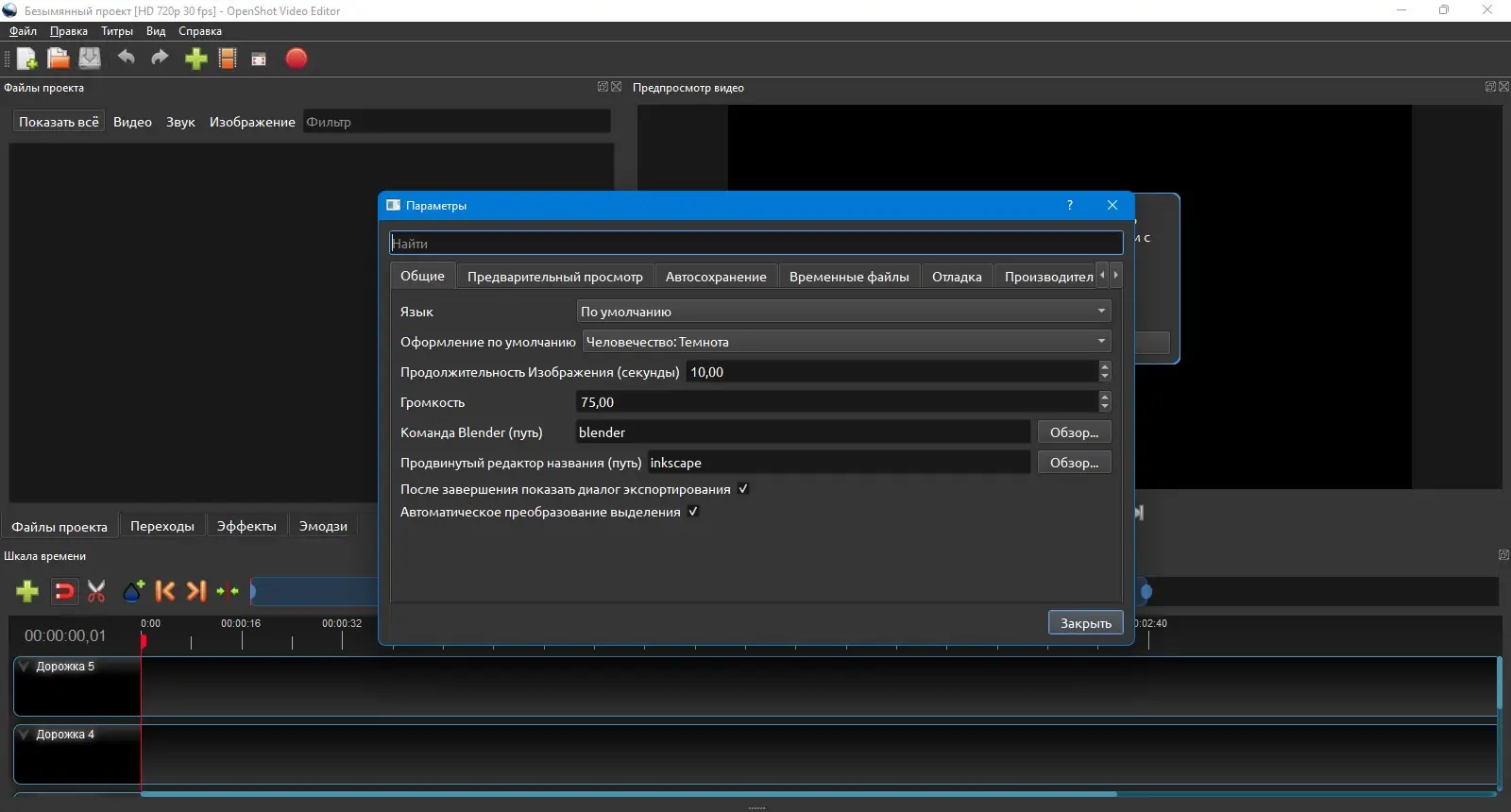The image size is (1511, 812).
Task: Switch to the Общие tab
Action: [x=422, y=276]
